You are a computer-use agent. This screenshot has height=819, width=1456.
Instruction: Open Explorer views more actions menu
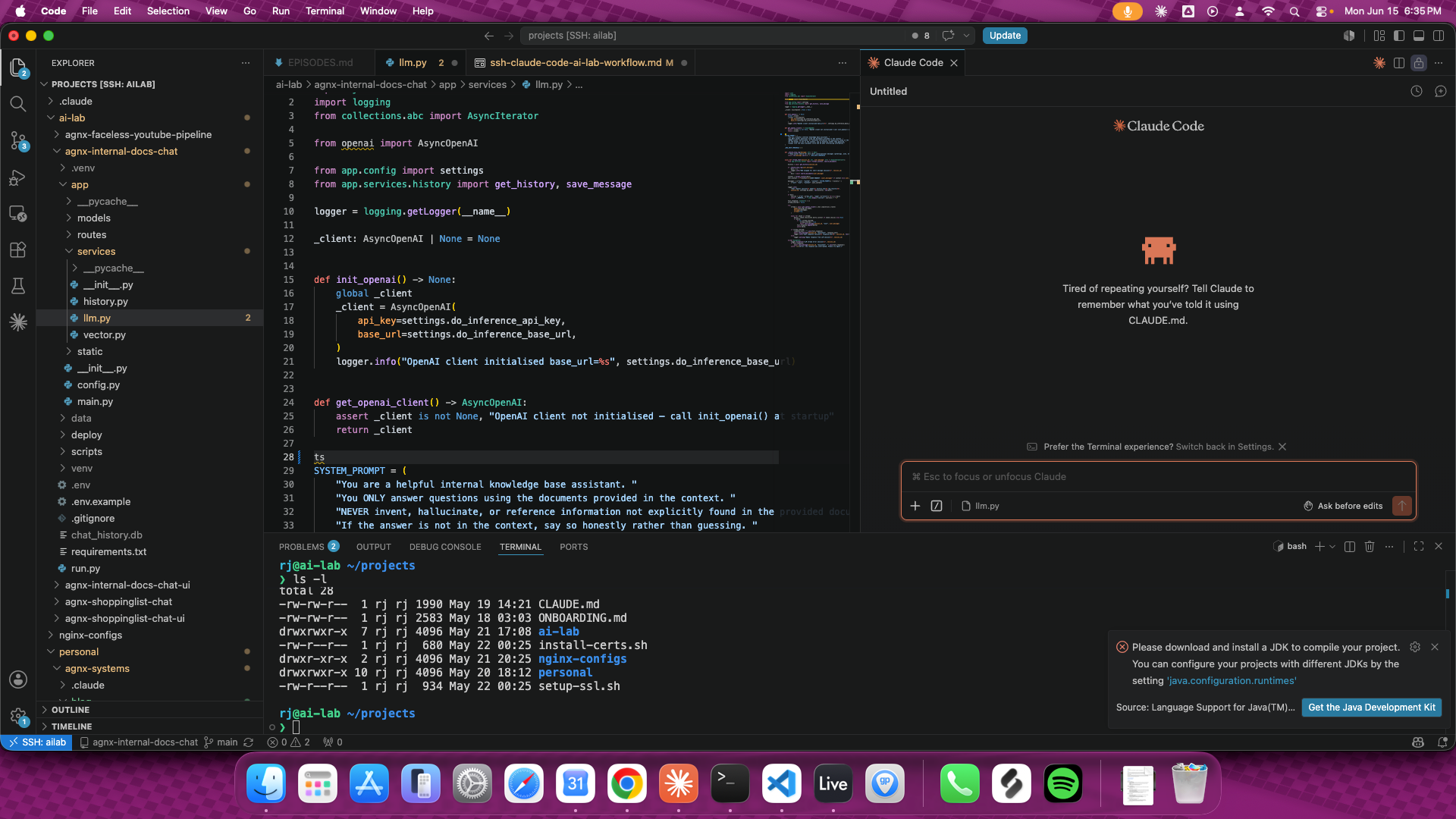point(246,63)
